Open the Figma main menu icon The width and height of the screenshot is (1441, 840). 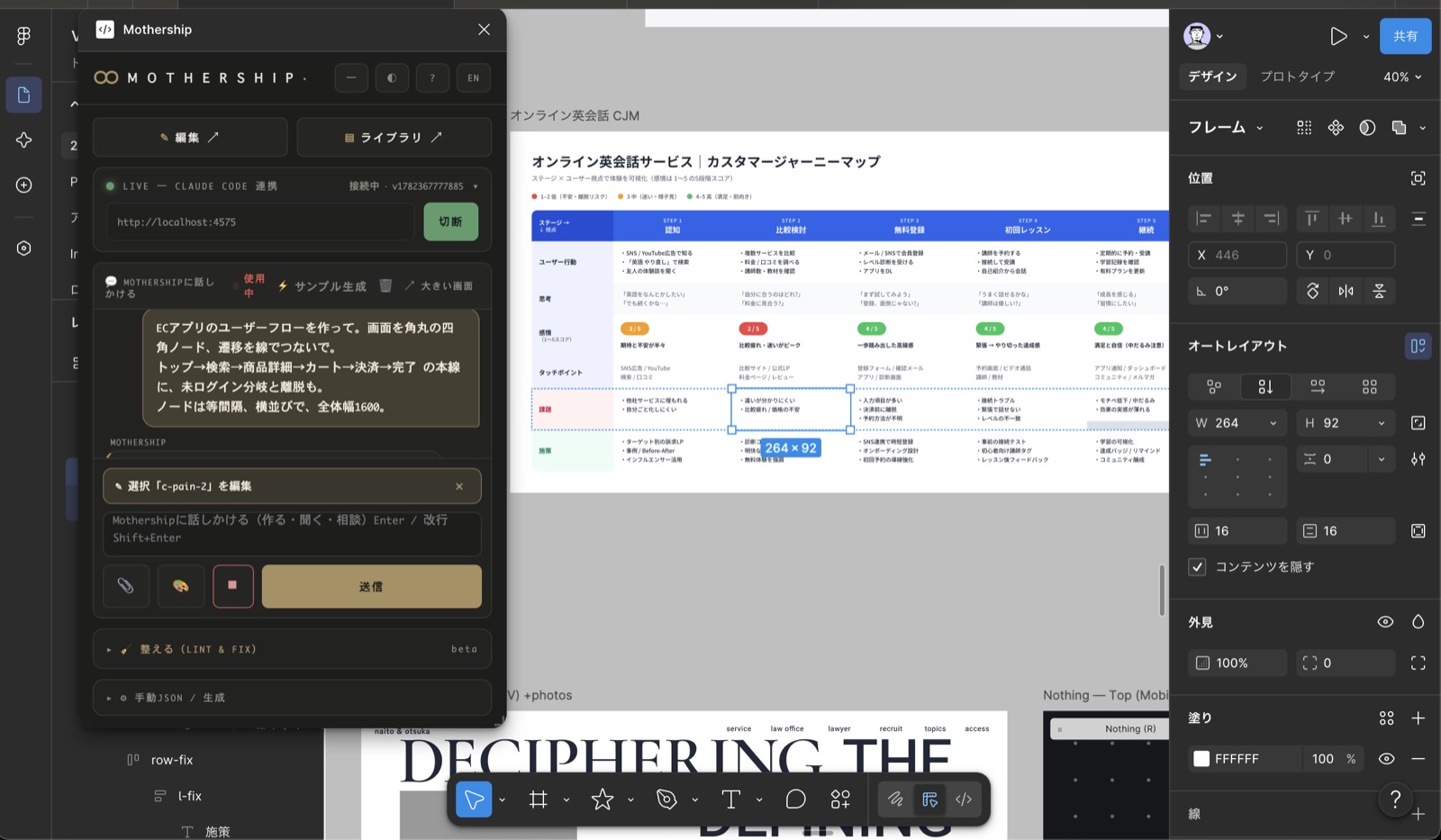pos(24,35)
